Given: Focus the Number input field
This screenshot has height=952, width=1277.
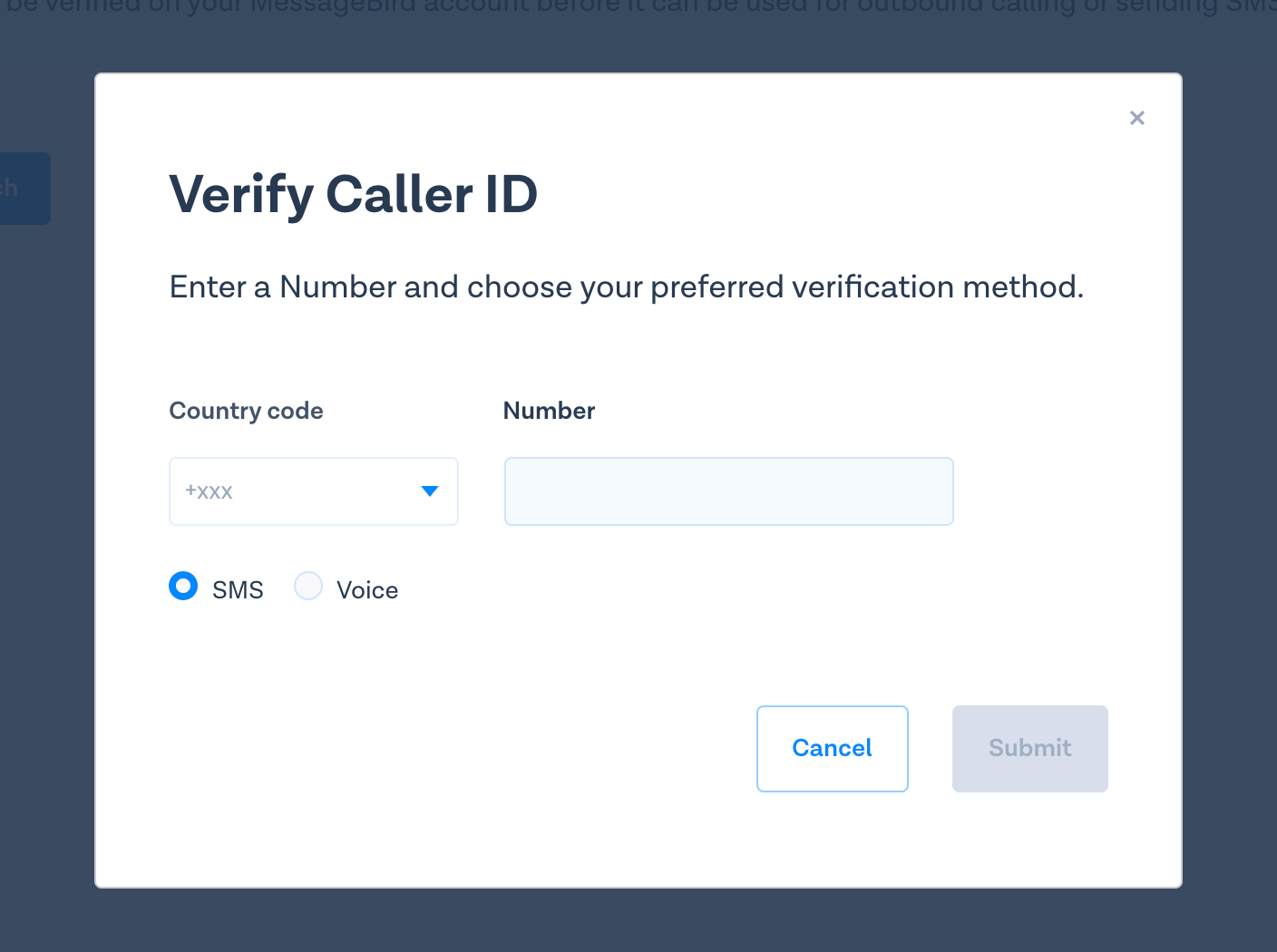Looking at the screenshot, I should coord(728,491).
